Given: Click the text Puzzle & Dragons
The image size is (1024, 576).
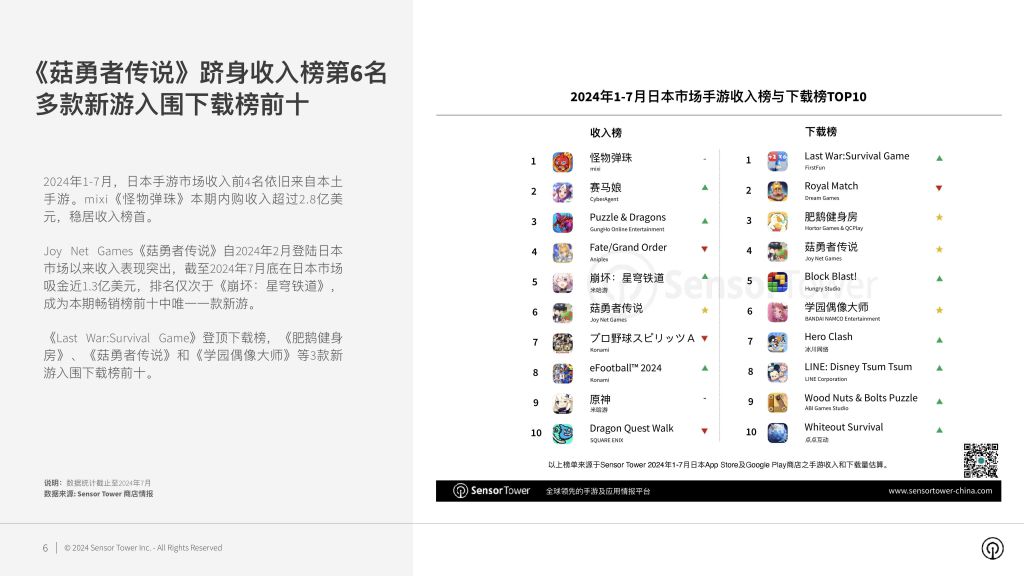Looking at the screenshot, I should click(x=628, y=217).
